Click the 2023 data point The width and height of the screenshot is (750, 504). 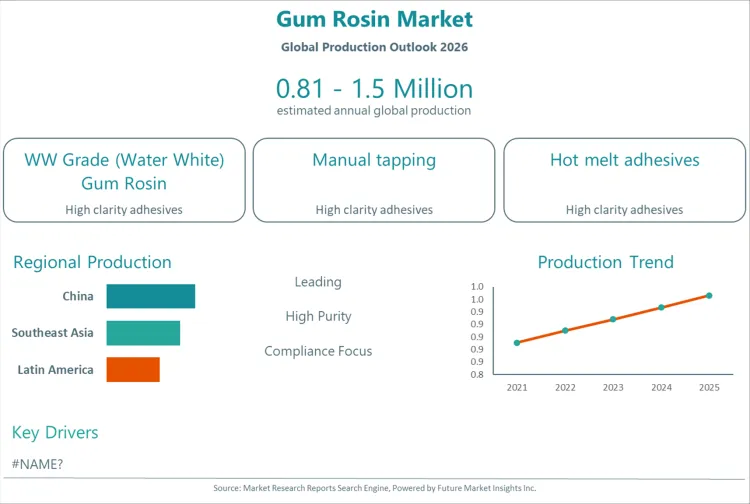613,319
